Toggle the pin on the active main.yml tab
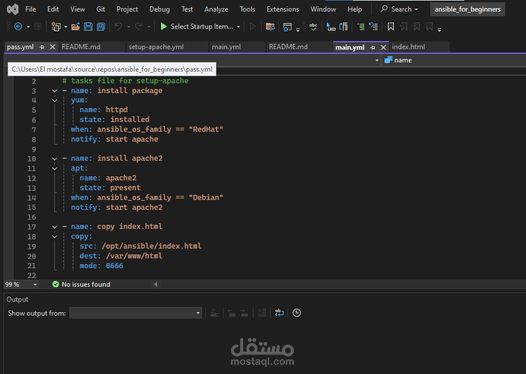 click(373, 47)
